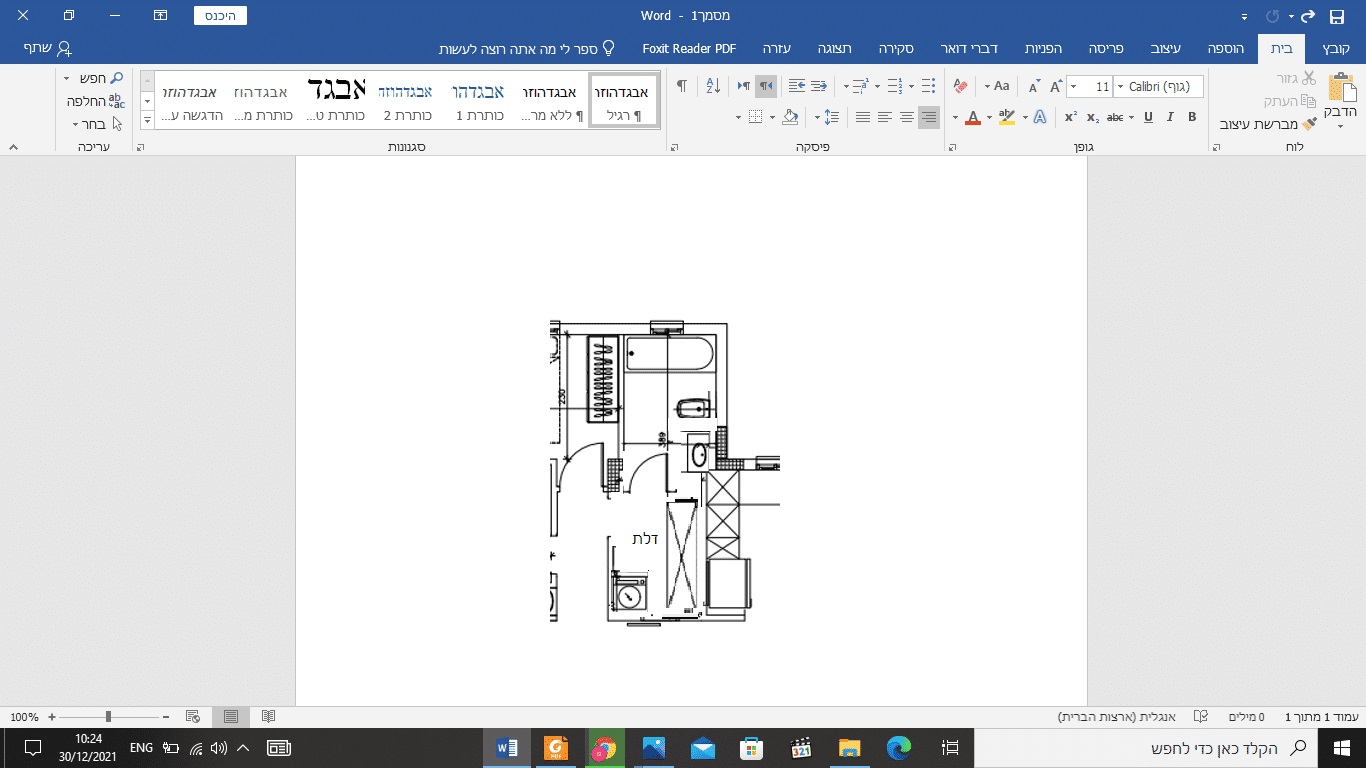Screen dimensions: 1366x768
Task: Expand the styles gallery more arrow
Action: click(147, 119)
